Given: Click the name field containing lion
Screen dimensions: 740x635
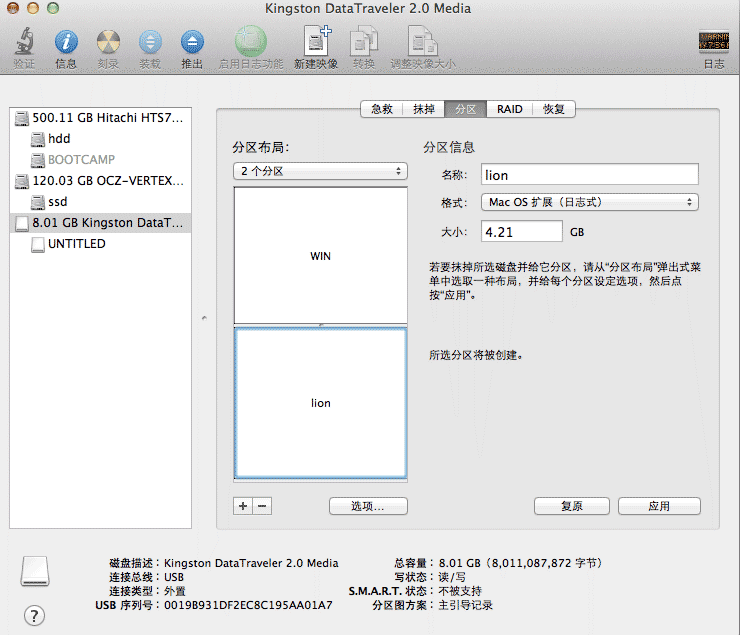Looking at the screenshot, I should (589, 175).
